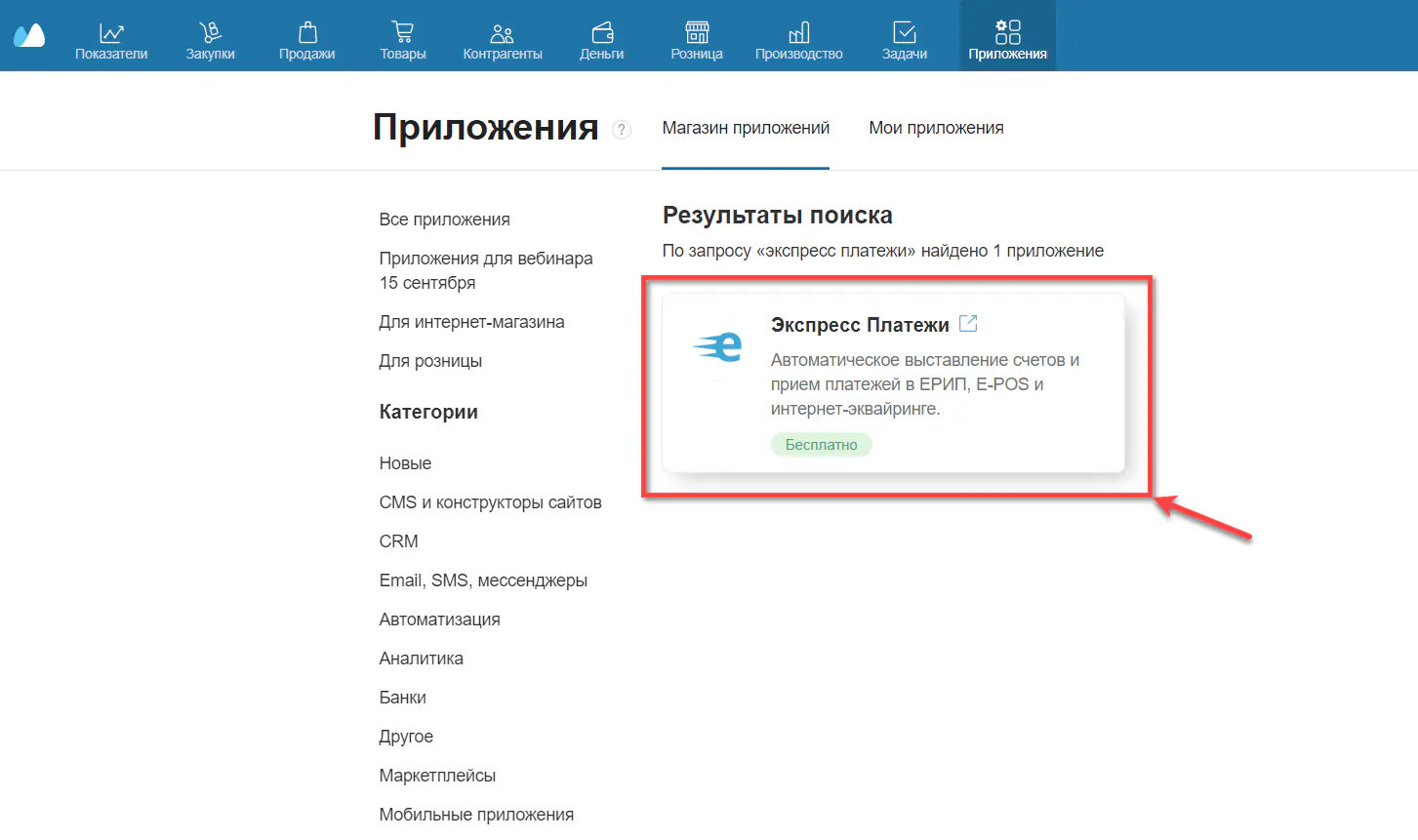Switch to the Мои приложения tab
The height and width of the screenshot is (840, 1418).
(935, 127)
